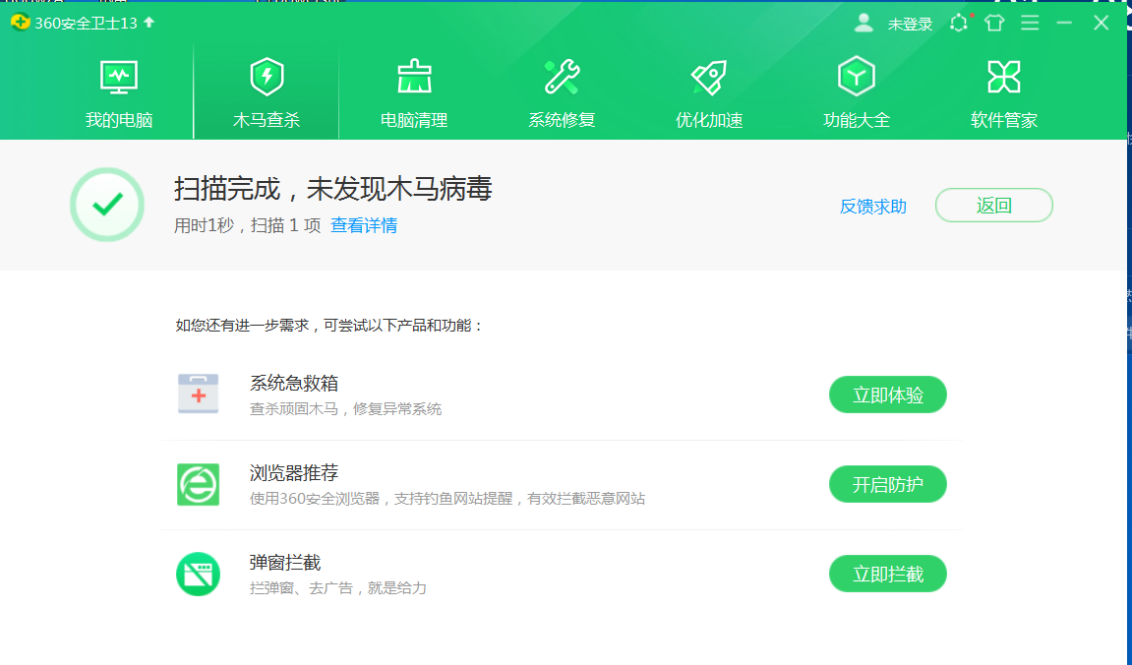1132x665 pixels.
Task: Click the 360 logo icon in title bar
Action: [20, 22]
